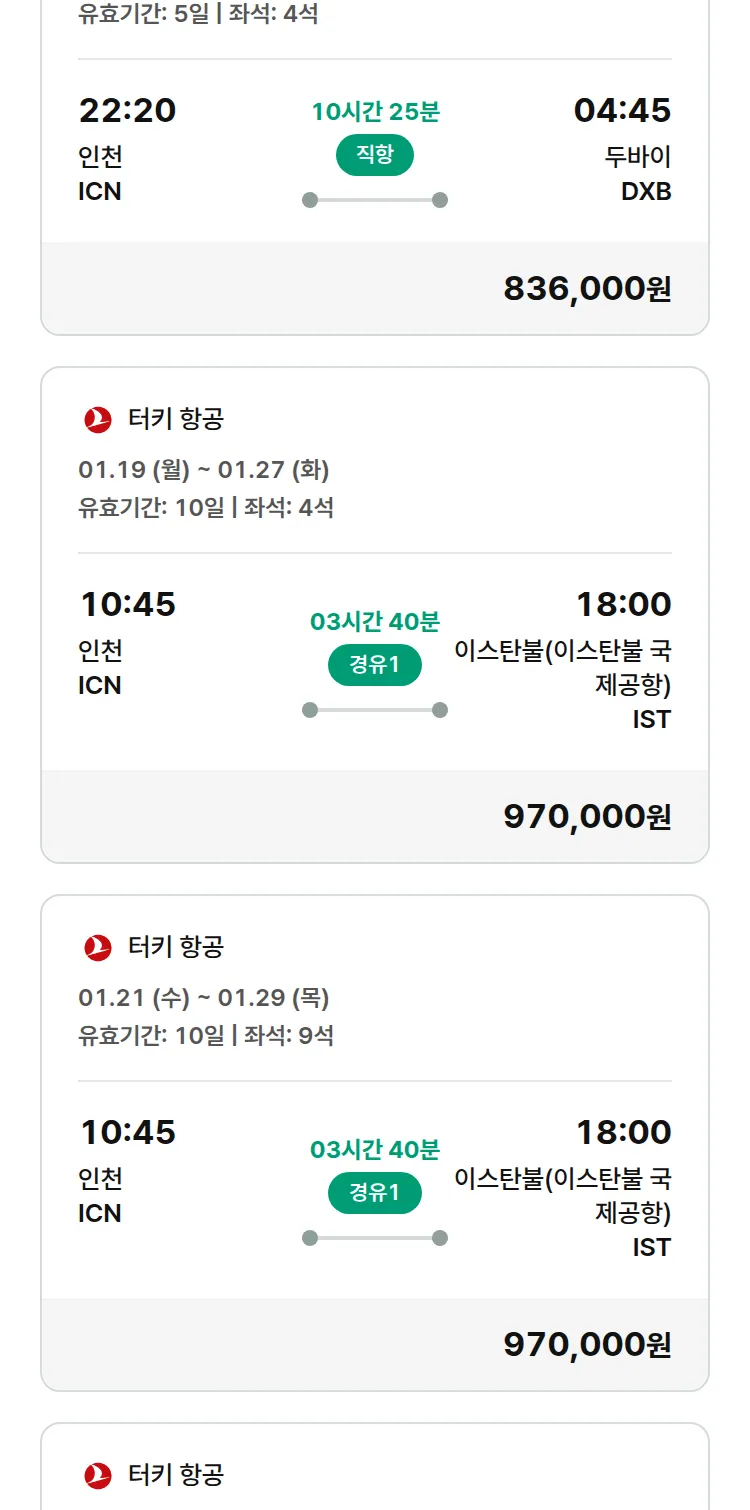Image resolution: width=750 pixels, height=1510 pixels.
Task: Tap 유효기간 10일, 좌석 9석 info line
Action: (206, 1035)
